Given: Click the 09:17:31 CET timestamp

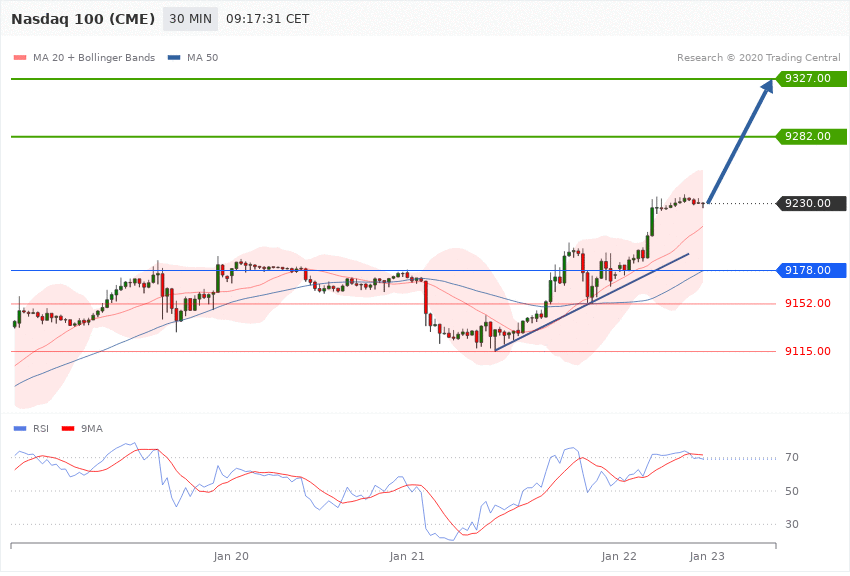Looking at the screenshot, I should [267, 19].
